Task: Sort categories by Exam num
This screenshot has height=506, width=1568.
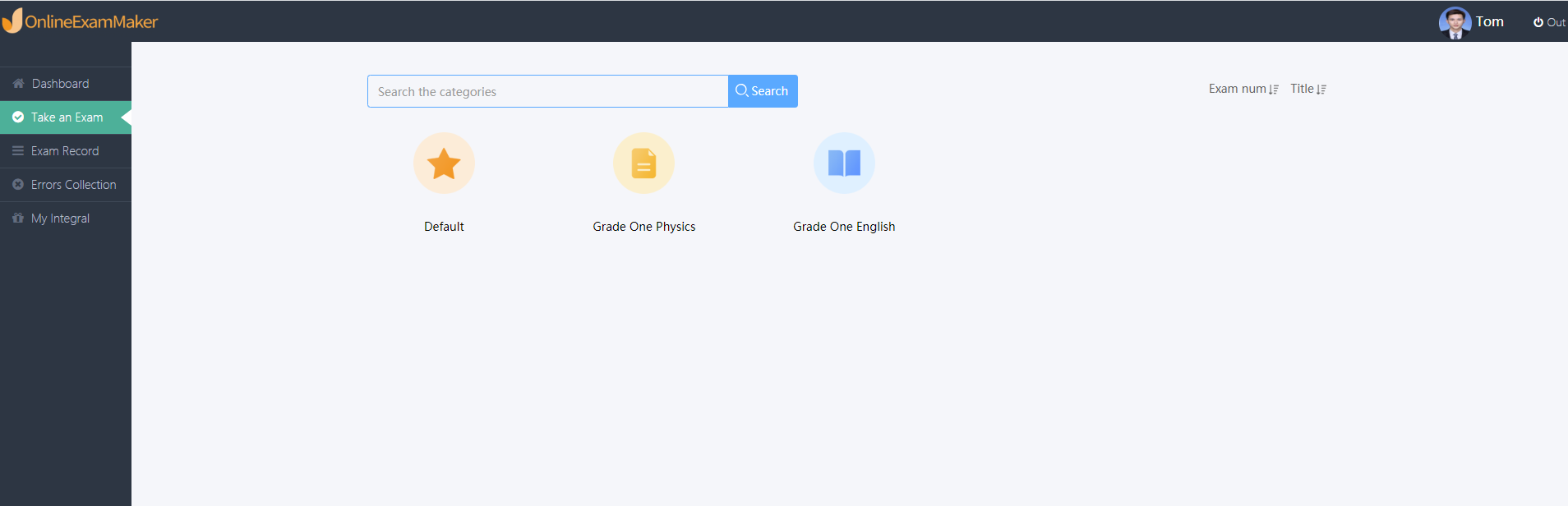Action: 1243,89
